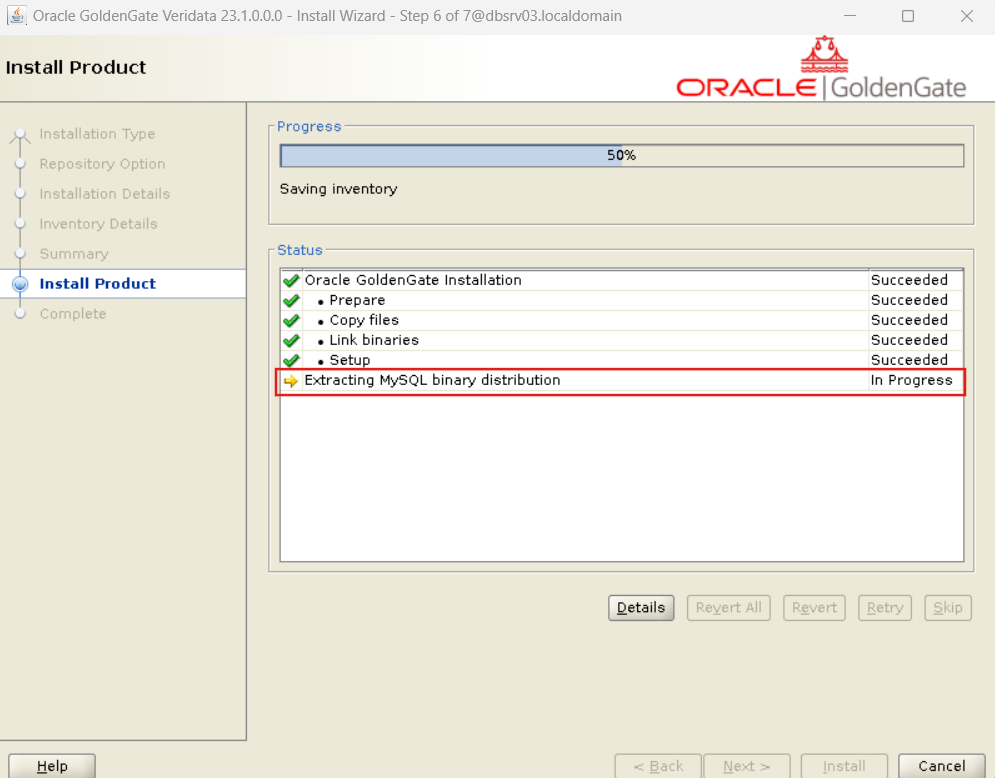Image resolution: width=995 pixels, height=778 pixels.
Task: Click the Revert button
Action: pos(814,608)
